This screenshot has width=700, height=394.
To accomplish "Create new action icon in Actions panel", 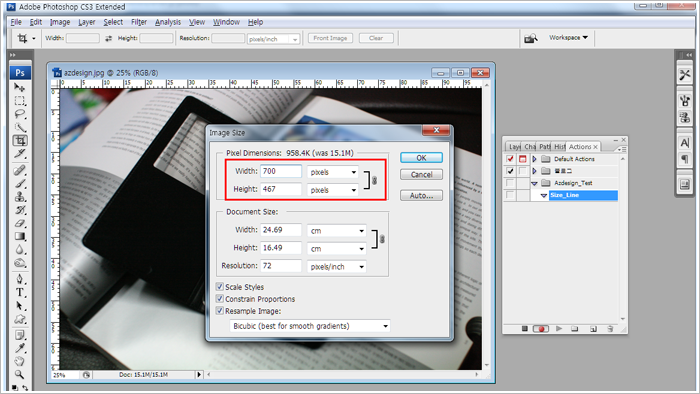I will [593, 329].
